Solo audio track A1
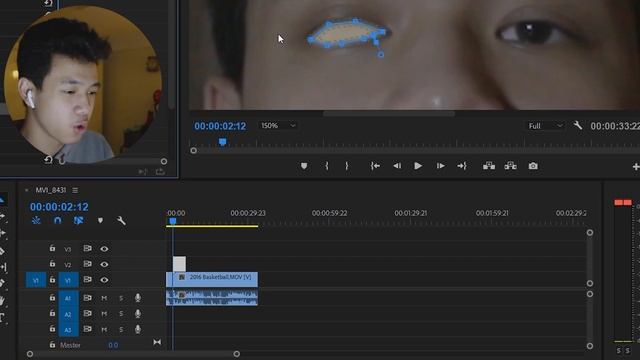The height and width of the screenshot is (360, 640). (x=121, y=298)
